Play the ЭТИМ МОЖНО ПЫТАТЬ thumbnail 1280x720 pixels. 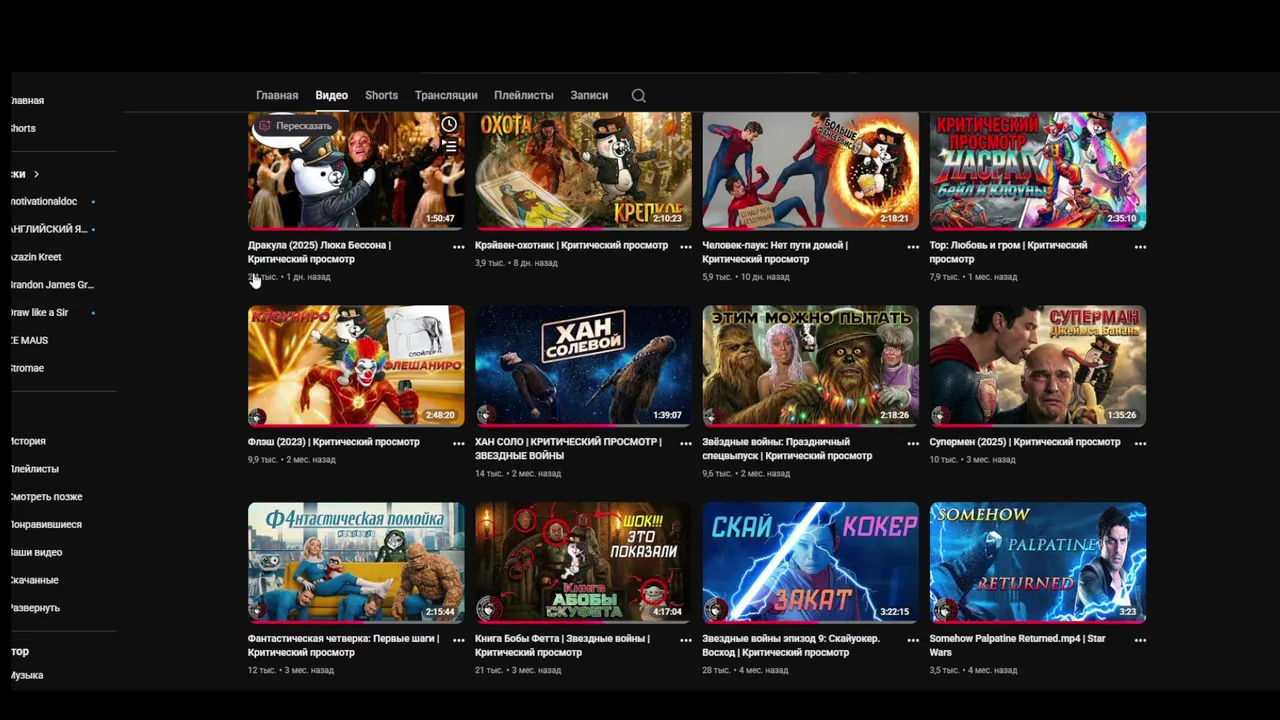pyautogui.click(x=810, y=366)
